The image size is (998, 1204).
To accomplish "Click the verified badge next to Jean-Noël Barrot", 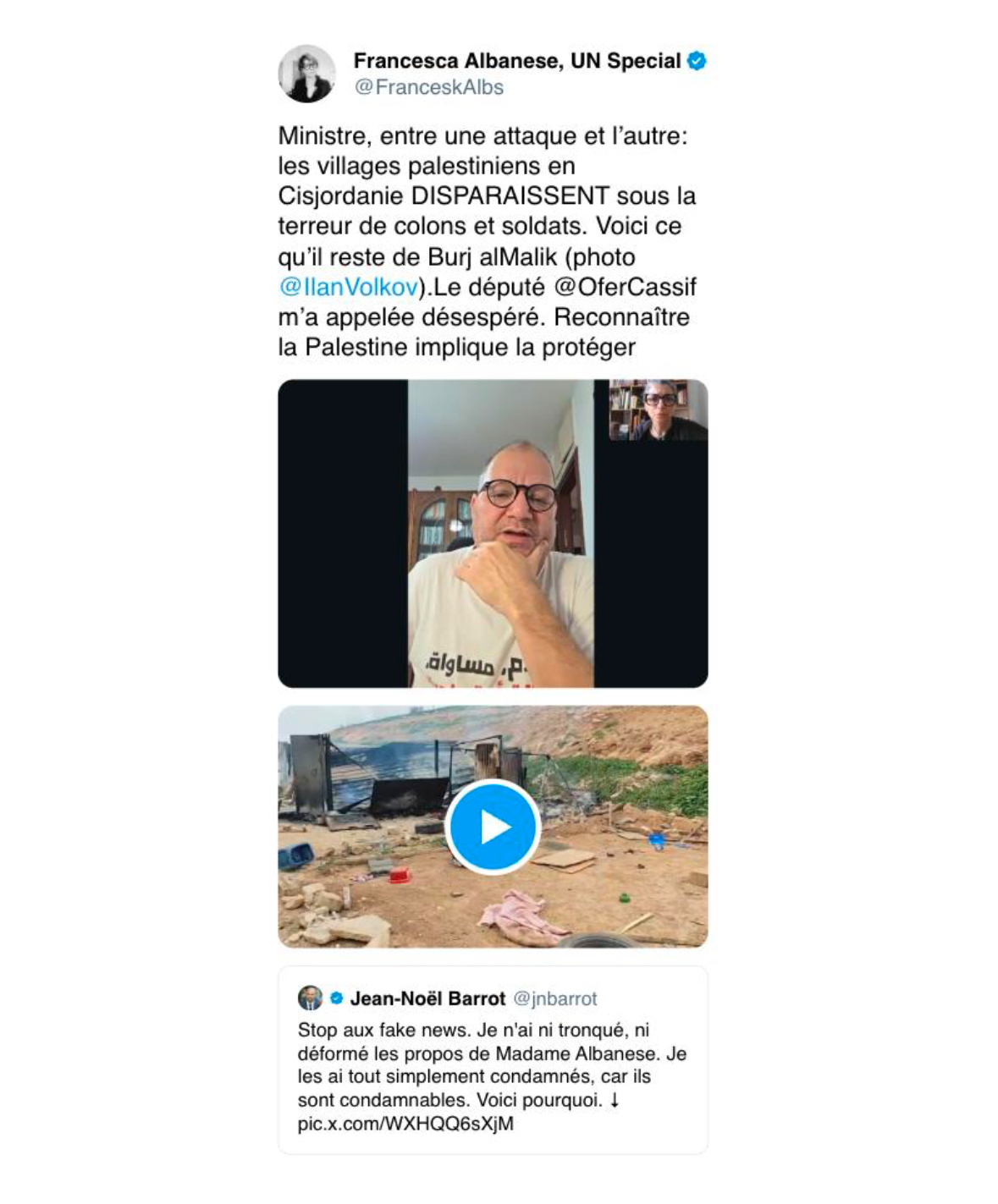I will pos(336,998).
